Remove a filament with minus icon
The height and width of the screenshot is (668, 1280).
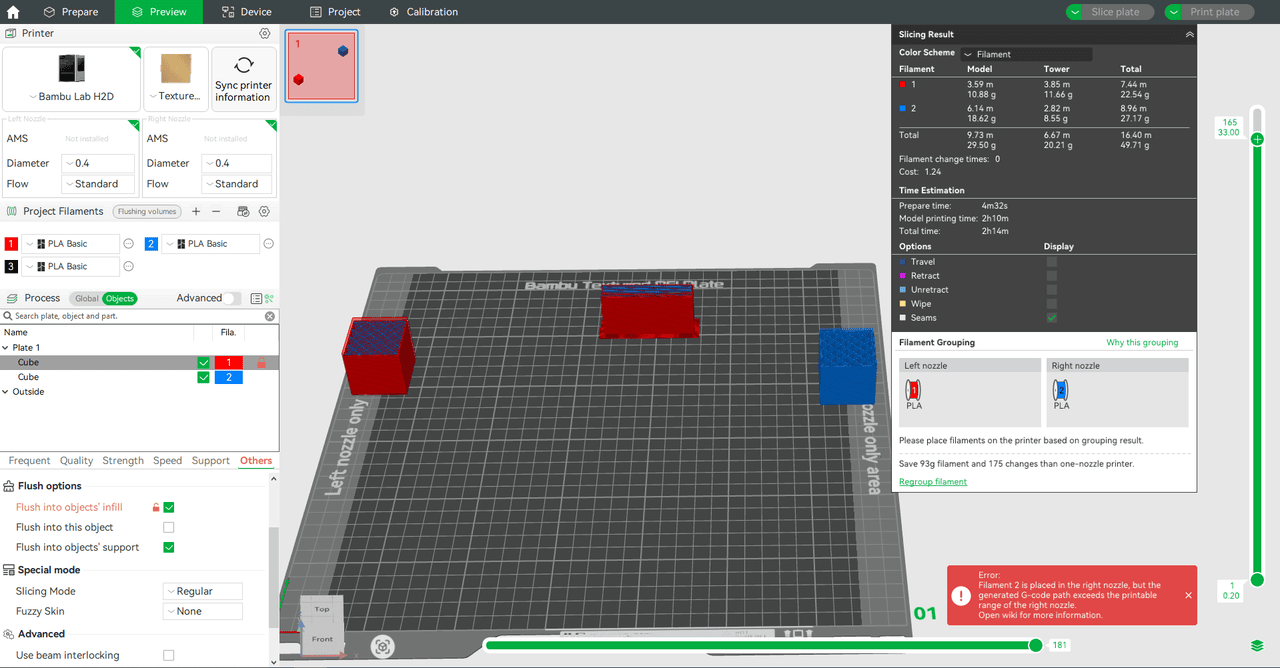coord(216,211)
